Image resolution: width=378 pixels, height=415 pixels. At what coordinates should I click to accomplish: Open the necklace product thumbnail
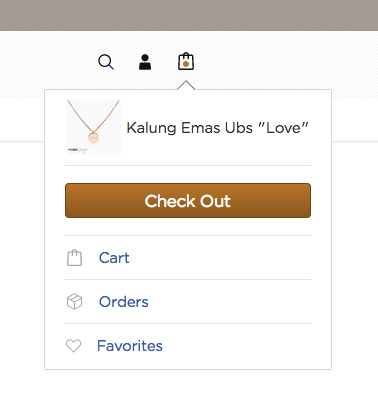pyautogui.click(x=93, y=127)
